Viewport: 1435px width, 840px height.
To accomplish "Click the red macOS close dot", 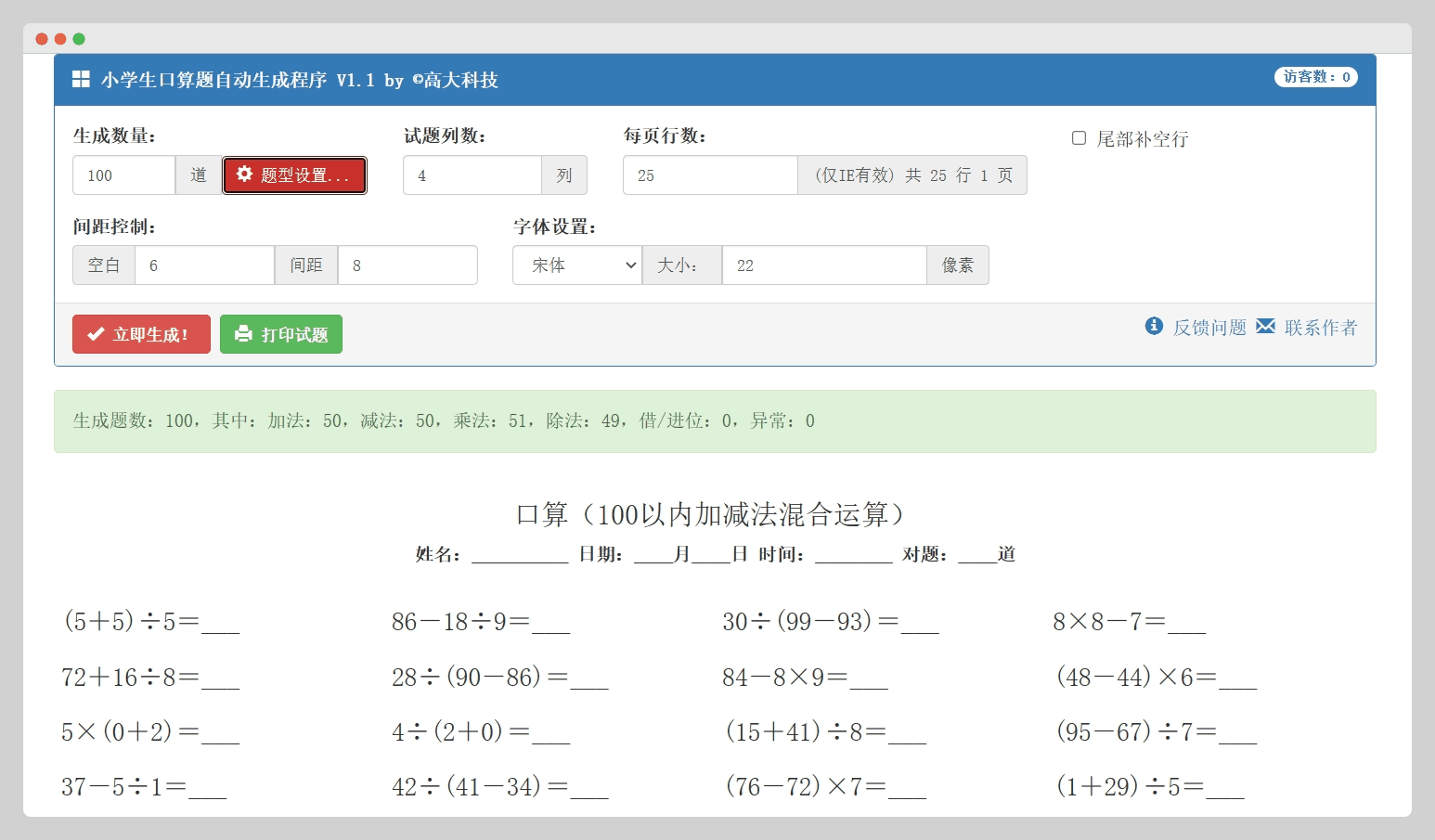I will click(x=42, y=39).
